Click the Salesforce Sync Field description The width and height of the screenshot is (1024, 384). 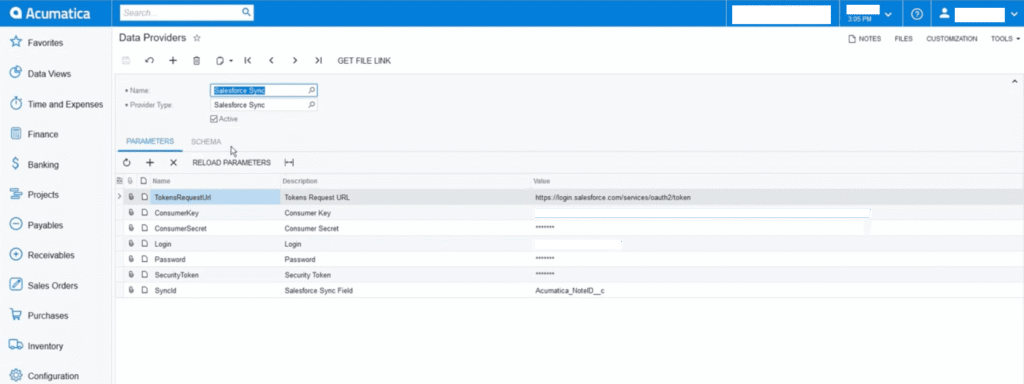click(x=318, y=291)
